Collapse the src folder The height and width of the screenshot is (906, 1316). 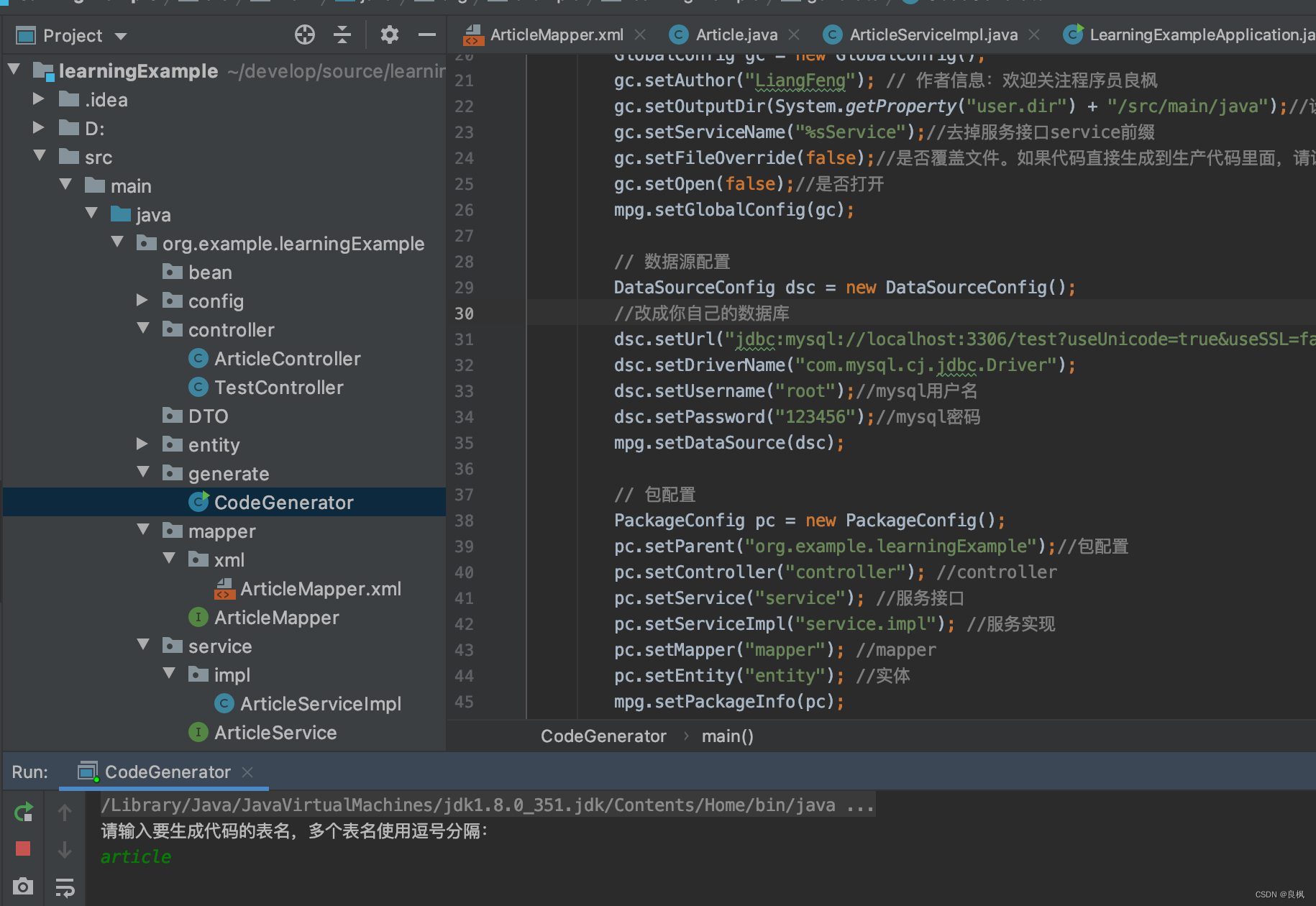click(x=40, y=156)
